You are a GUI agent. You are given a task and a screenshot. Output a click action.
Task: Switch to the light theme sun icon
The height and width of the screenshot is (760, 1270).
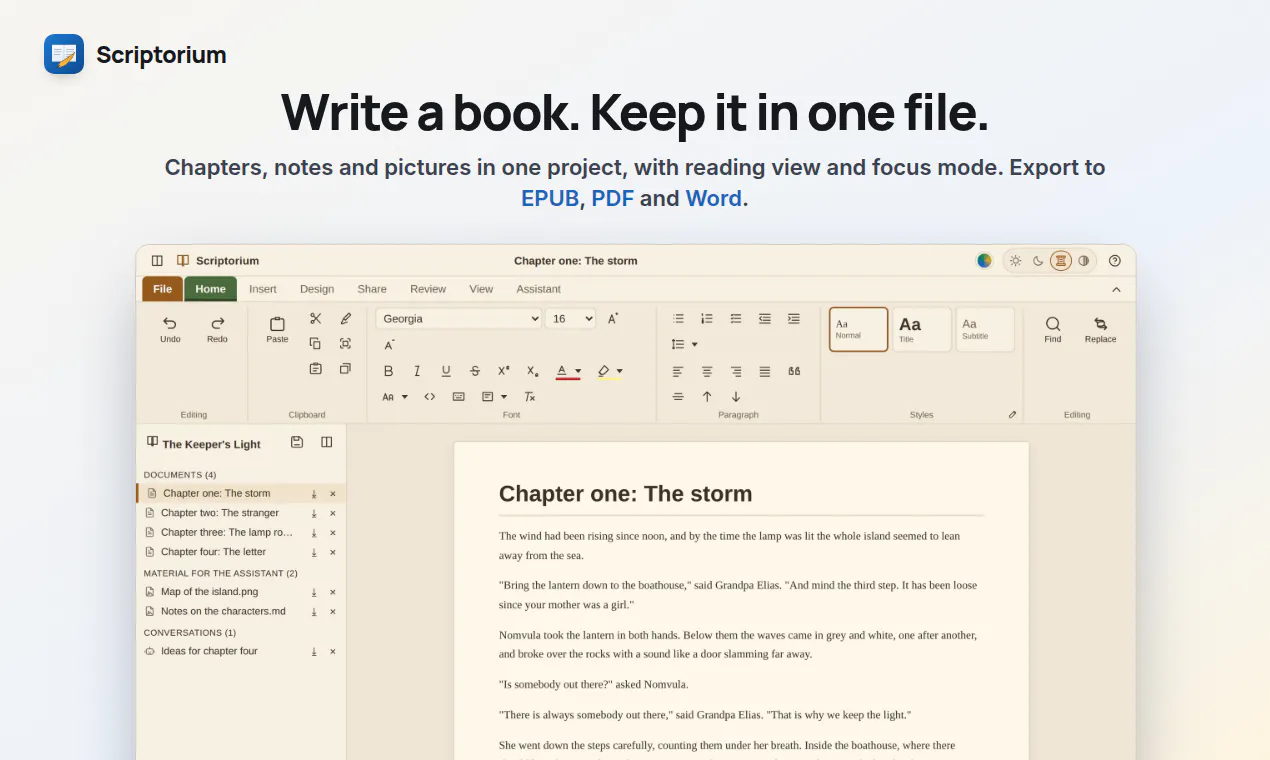[x=1016, y=261]
